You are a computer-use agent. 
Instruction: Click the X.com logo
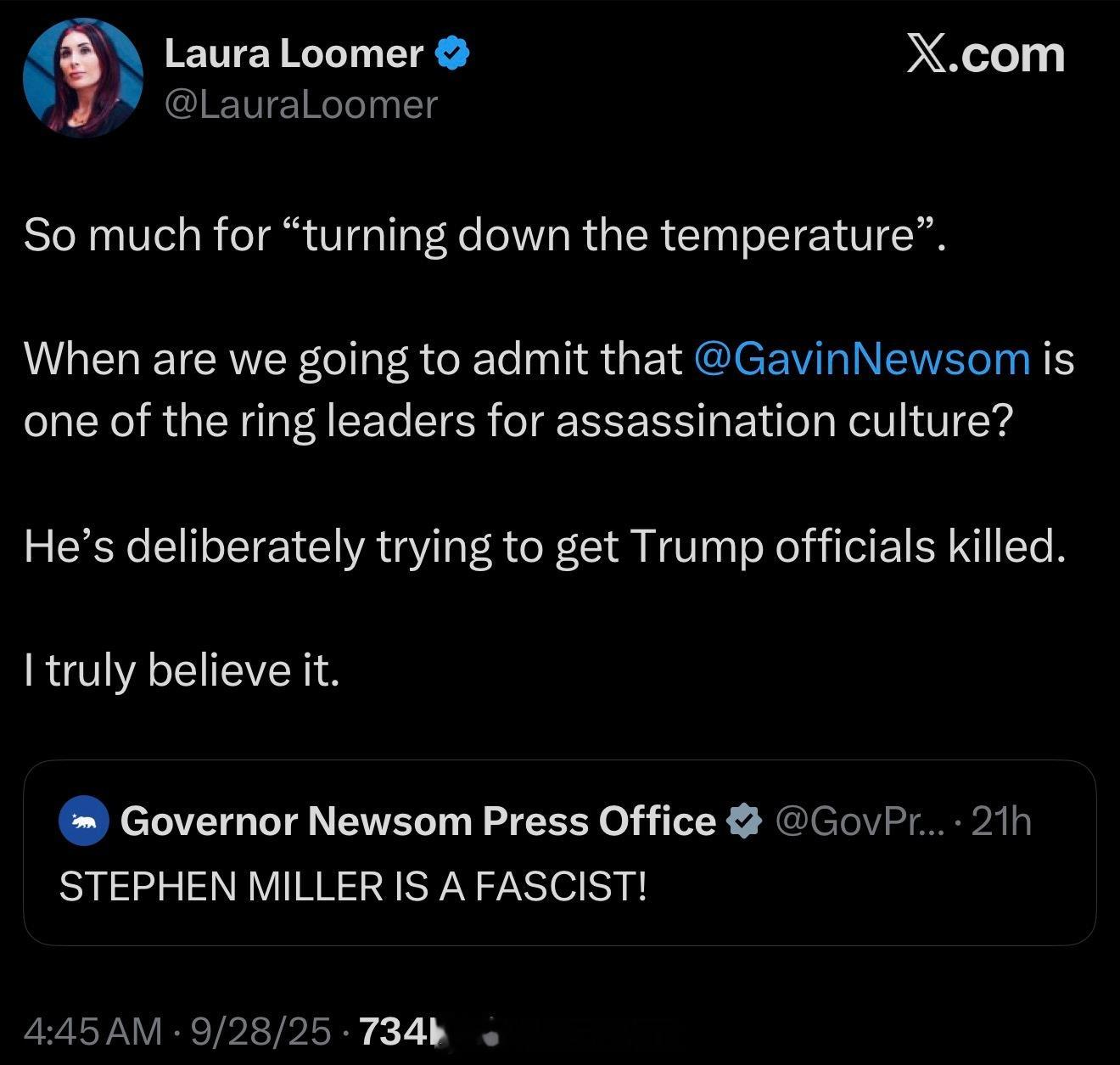(x=985, y=54)
